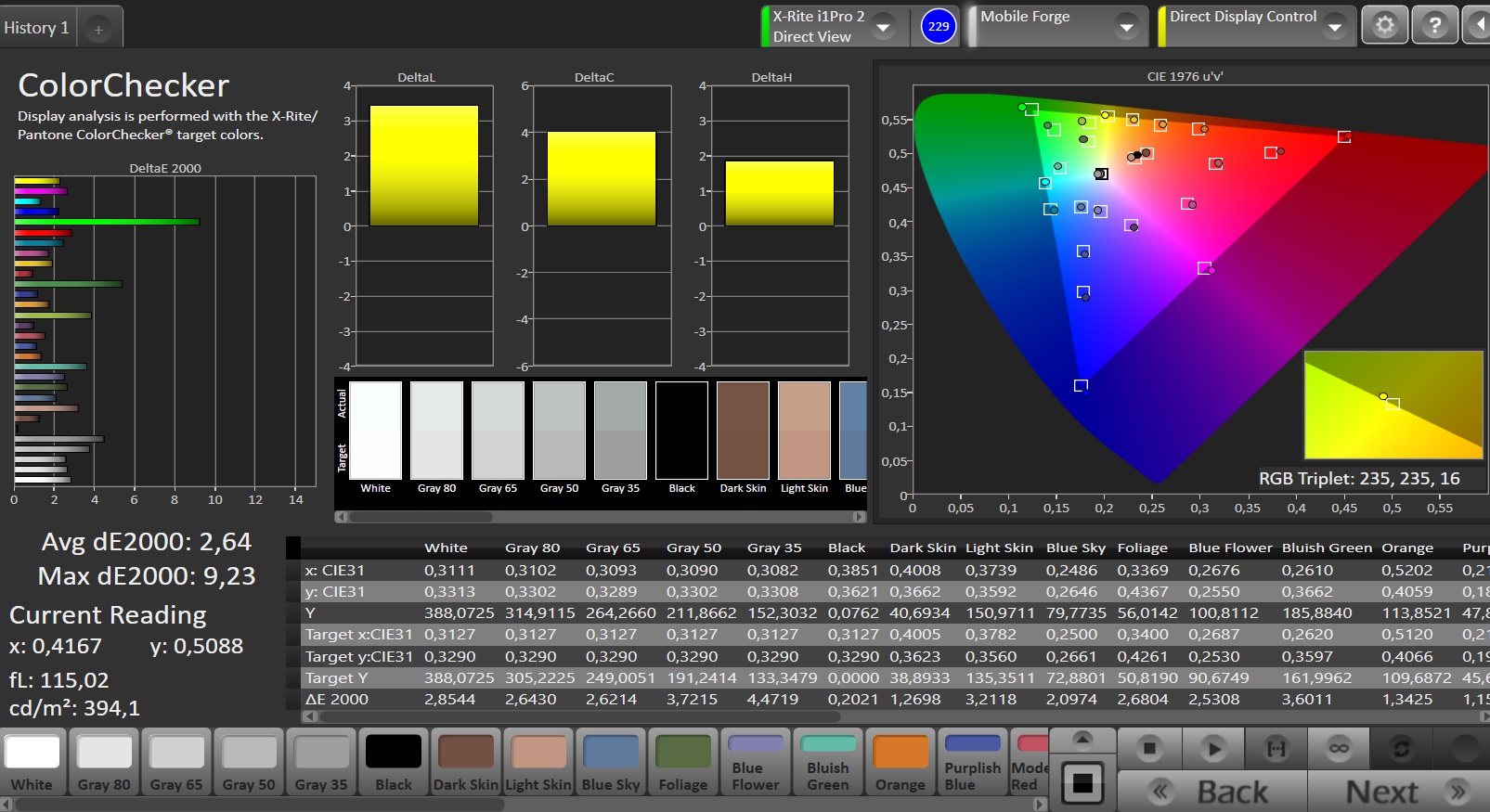Click the Max dE2000: 9,23 text
This screenshot has width=1490, height=812.
tap(147, 576)
